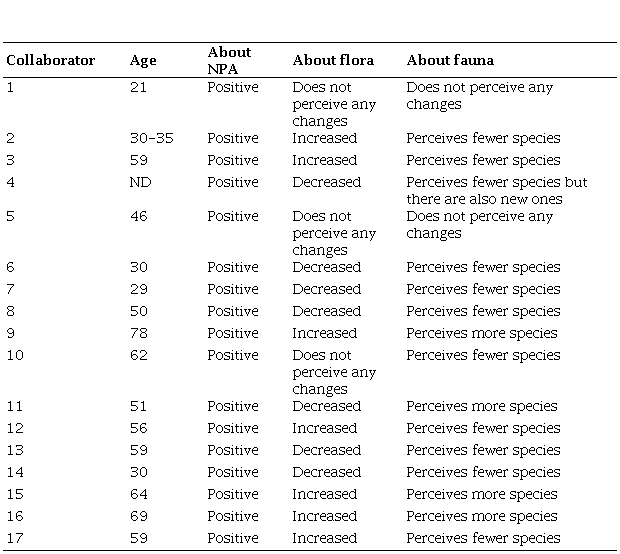Select the age cell showing 69
The width and height of the screenshot is (620, 554).
(x=139, y=516)
